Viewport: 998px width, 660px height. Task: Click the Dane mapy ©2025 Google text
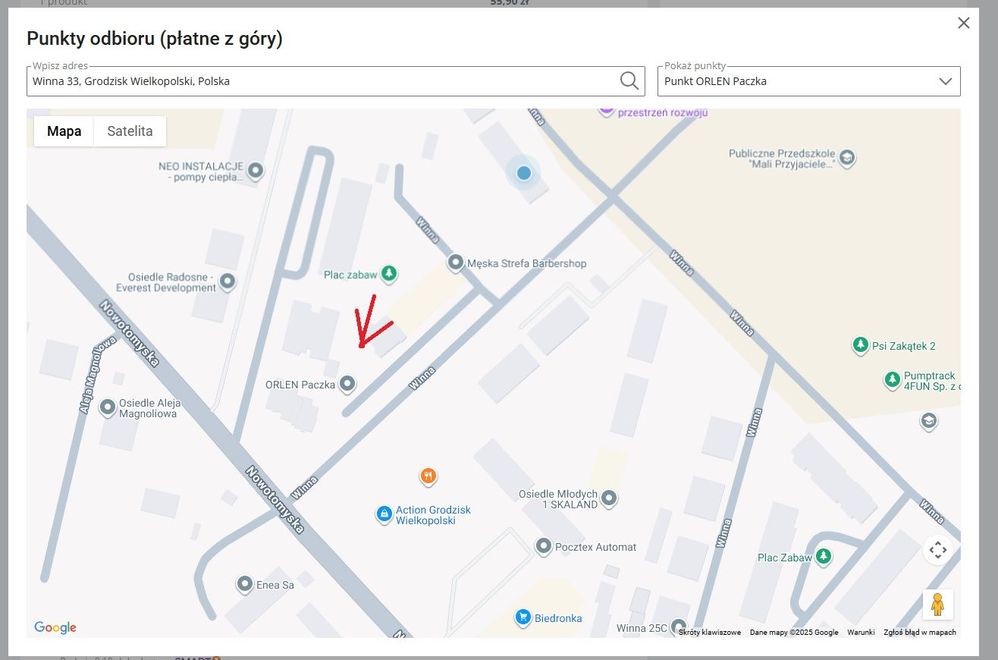pos(794,632)
